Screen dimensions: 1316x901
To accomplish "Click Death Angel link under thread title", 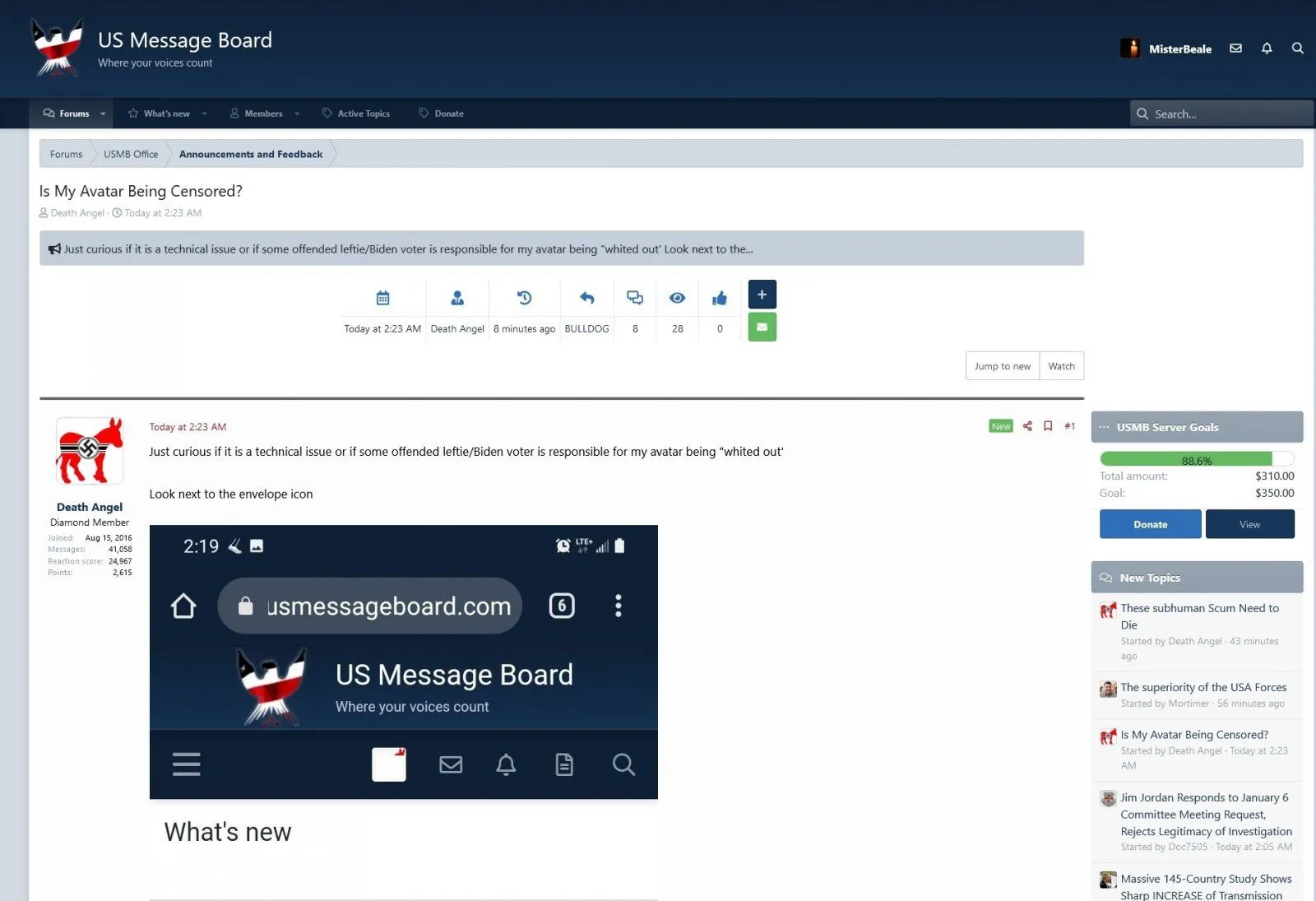I will coord(77,213).
